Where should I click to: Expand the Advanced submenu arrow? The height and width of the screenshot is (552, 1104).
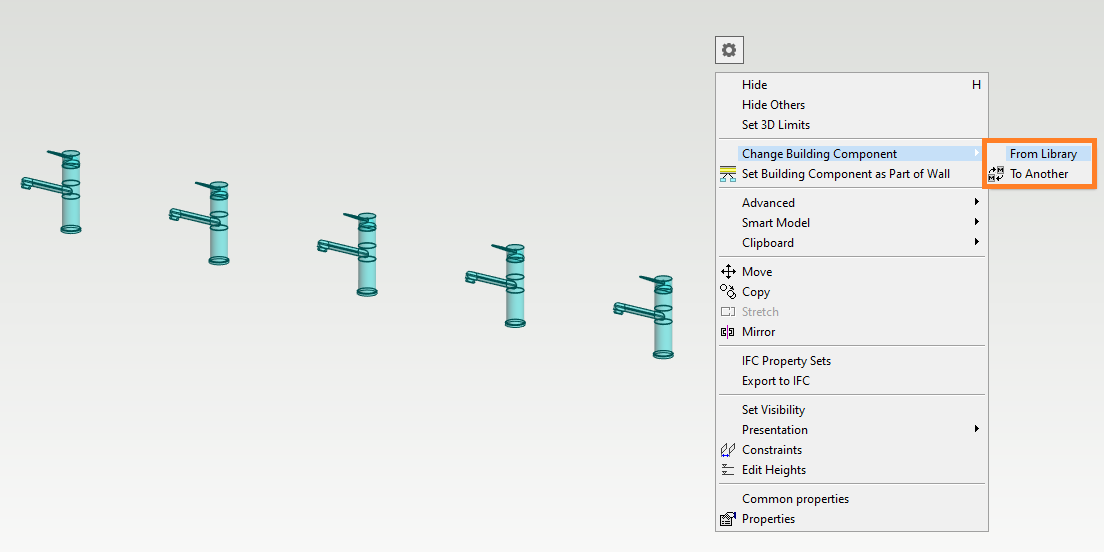click(976, 203)
